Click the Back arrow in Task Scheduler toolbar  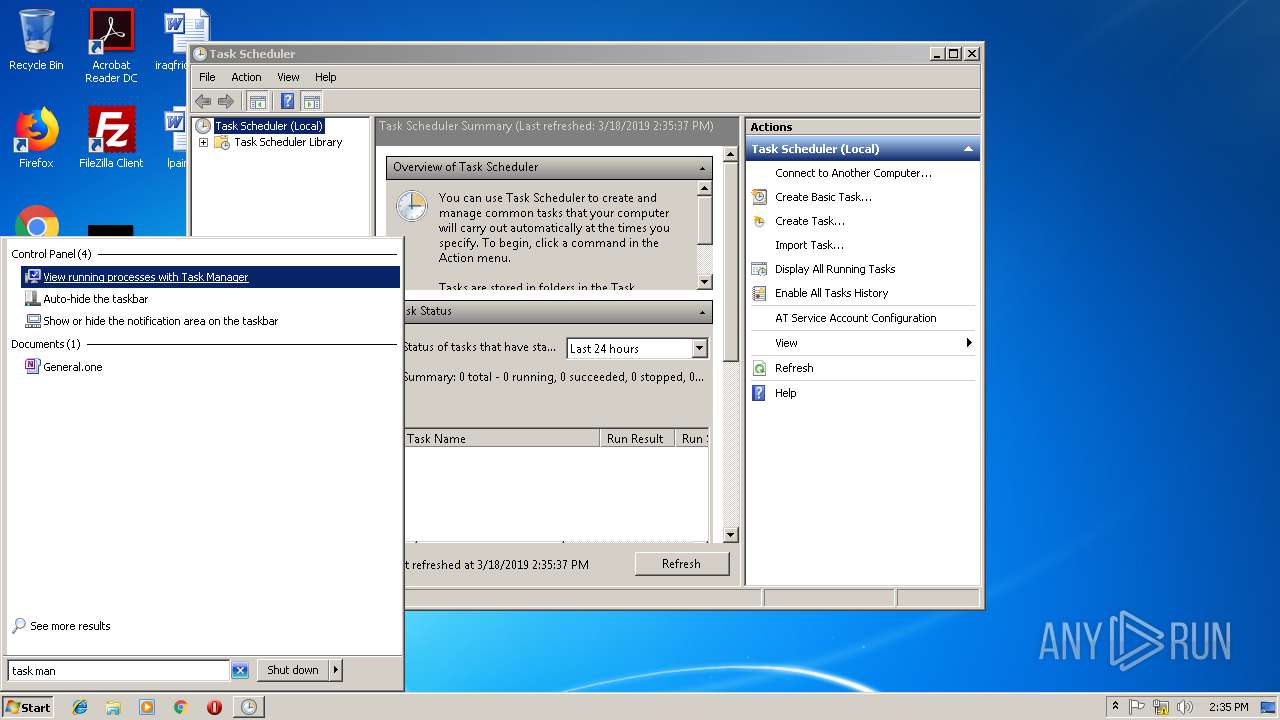point(203,101)
